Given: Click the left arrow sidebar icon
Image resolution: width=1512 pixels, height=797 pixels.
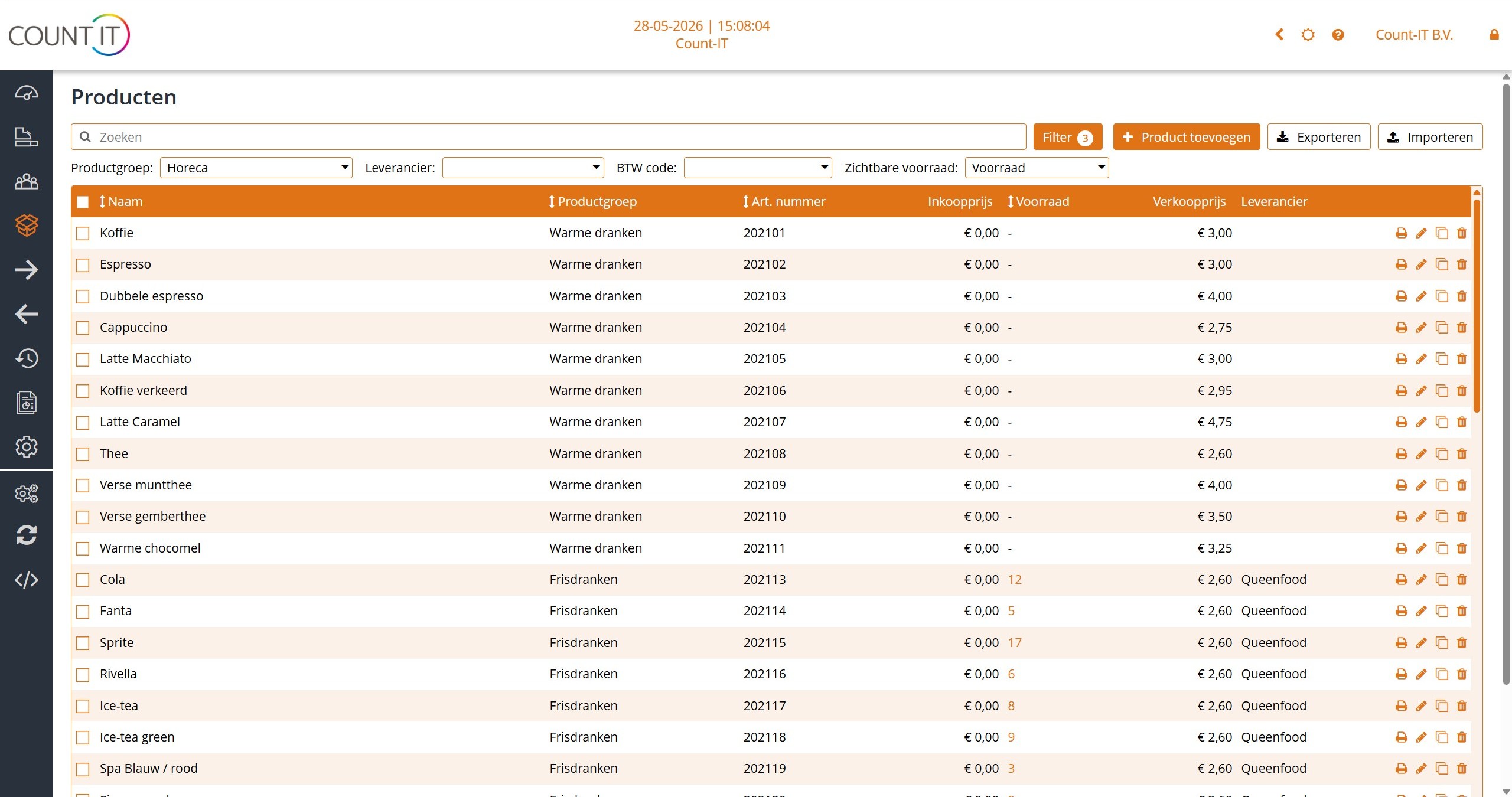Looking at the screenshot, I should tap(27, 314).
